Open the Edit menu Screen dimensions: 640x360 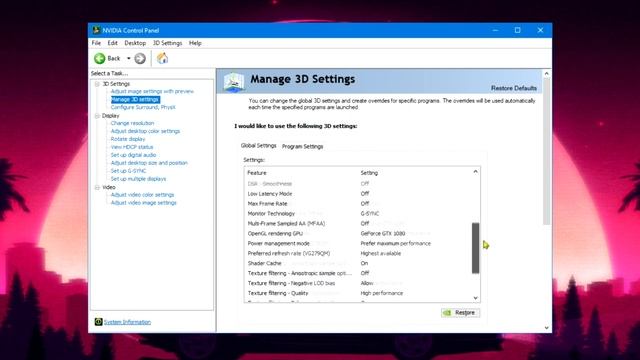113,43
